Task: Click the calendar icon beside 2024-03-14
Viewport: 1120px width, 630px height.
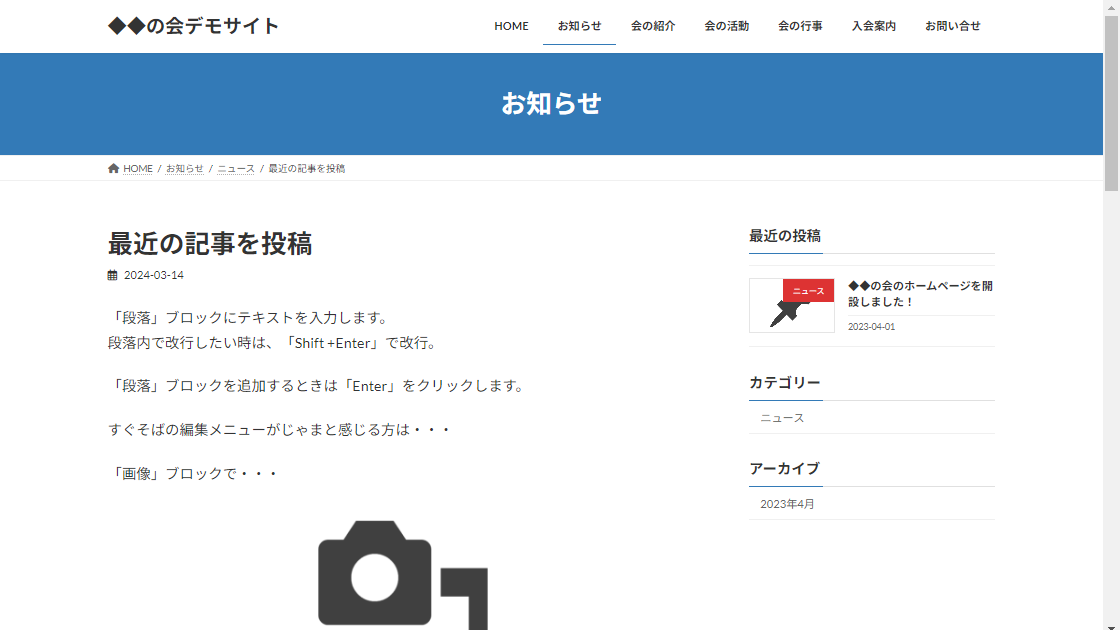Action: coord(112,275)
